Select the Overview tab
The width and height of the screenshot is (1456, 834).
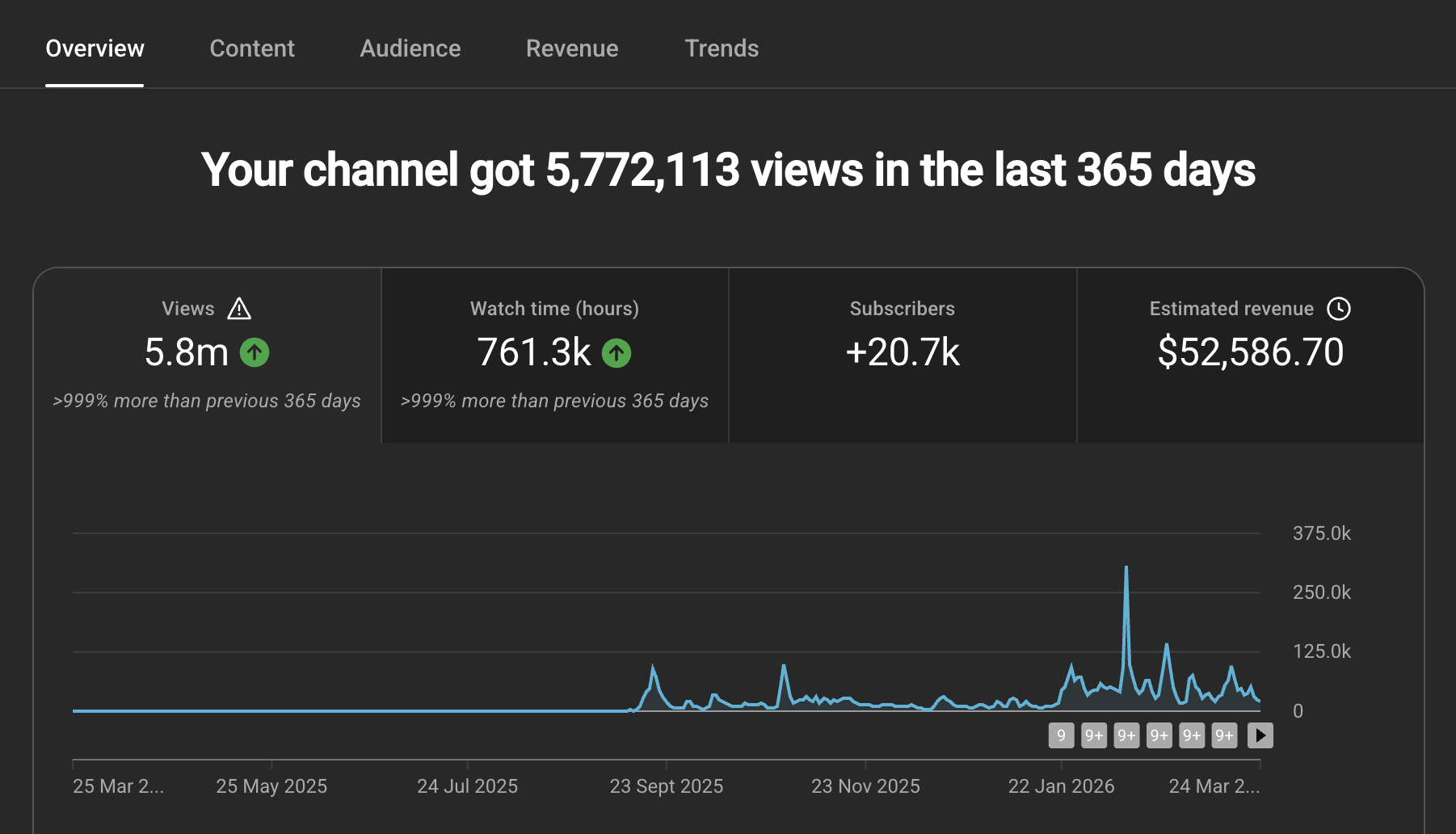click(x=95, y=48)
